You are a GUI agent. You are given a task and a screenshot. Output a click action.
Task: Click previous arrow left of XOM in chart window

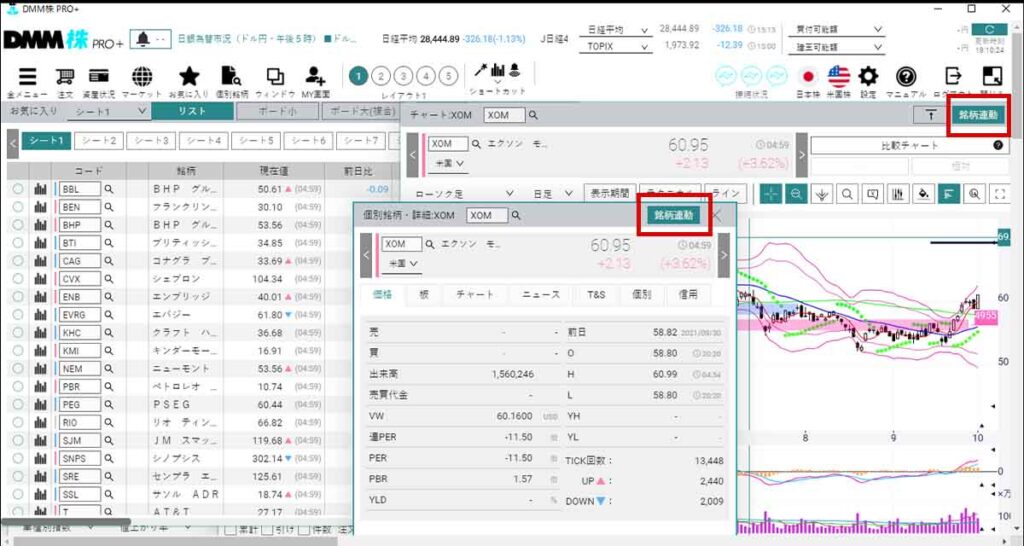coord(412,155)
